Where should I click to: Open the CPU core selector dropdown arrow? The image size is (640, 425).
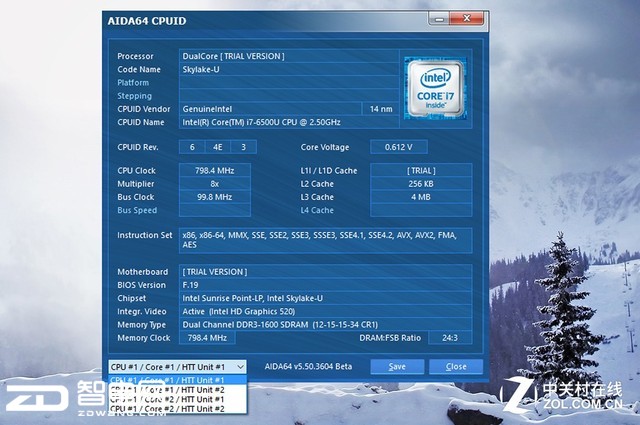pyautogui.click(x=240, y=367)
